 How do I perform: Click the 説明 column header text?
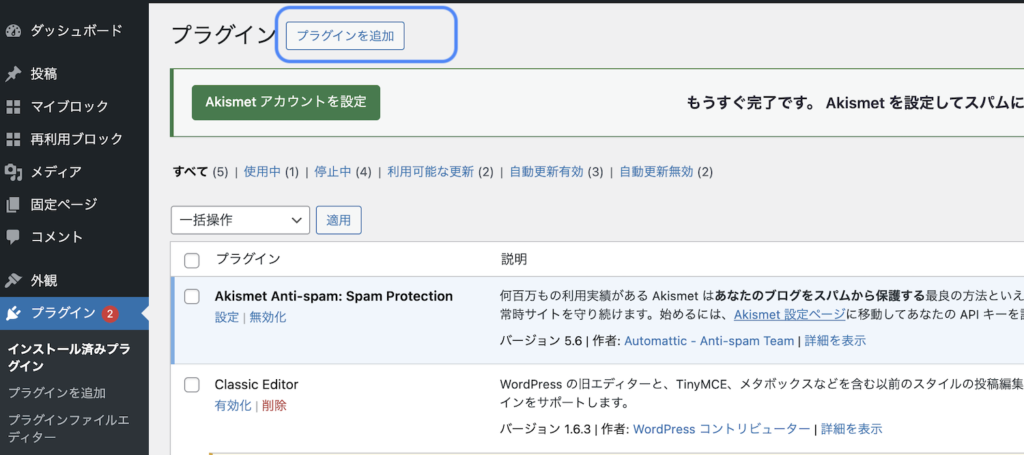(514, 259)
